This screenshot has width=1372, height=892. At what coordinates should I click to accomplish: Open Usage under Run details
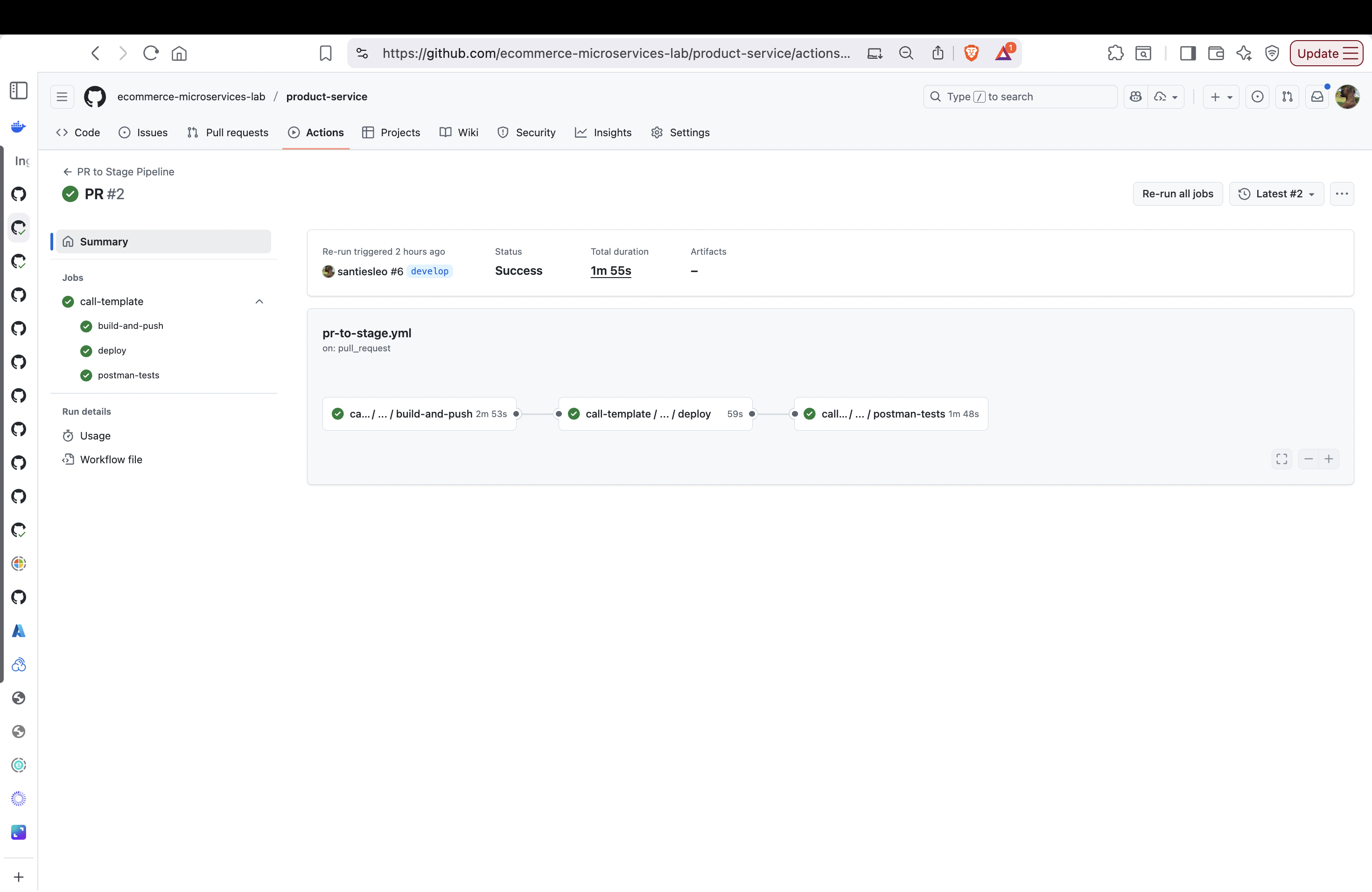tap(95, 436)
